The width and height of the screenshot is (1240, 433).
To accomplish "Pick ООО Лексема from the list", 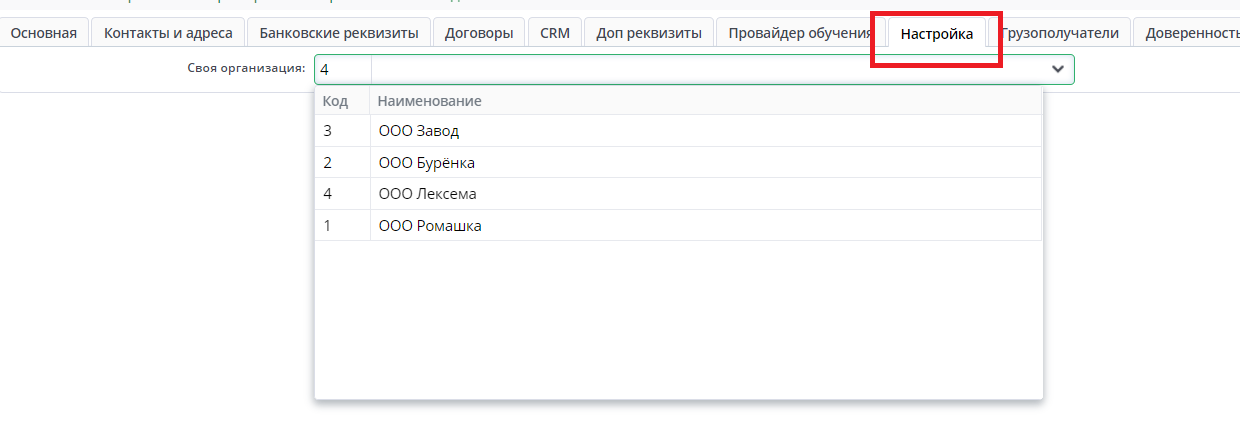I will click(427, 194).
